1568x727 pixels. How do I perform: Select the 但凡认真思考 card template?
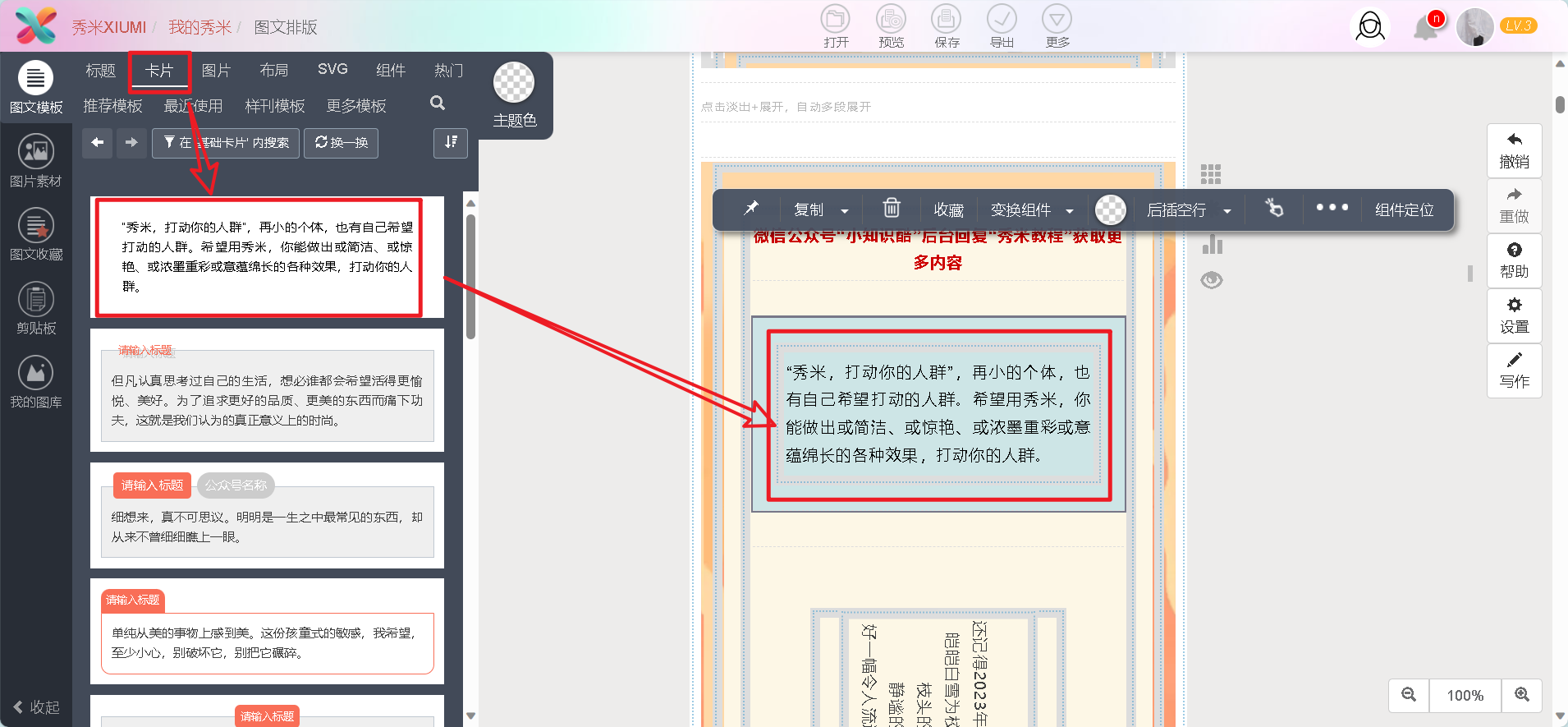pos(267,390)
